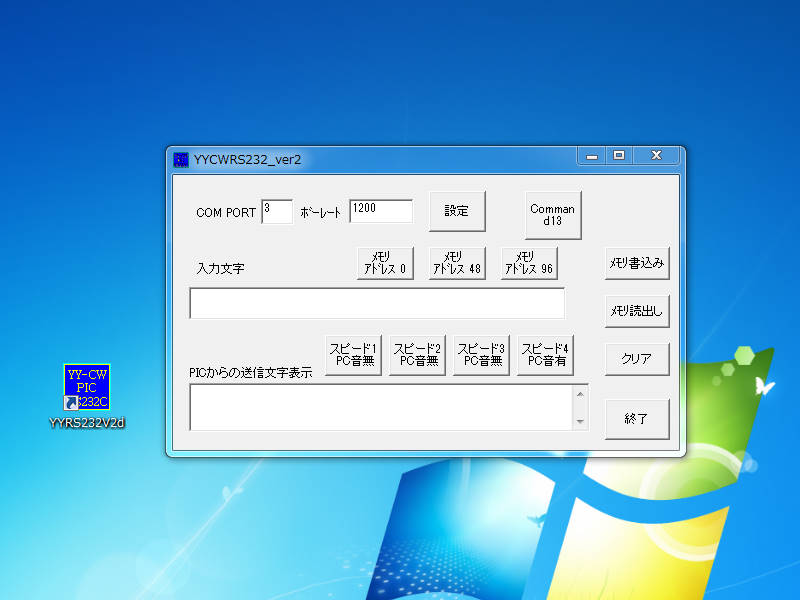
Task: Select the メモリ アドレス 48 button
Action: 457,263
